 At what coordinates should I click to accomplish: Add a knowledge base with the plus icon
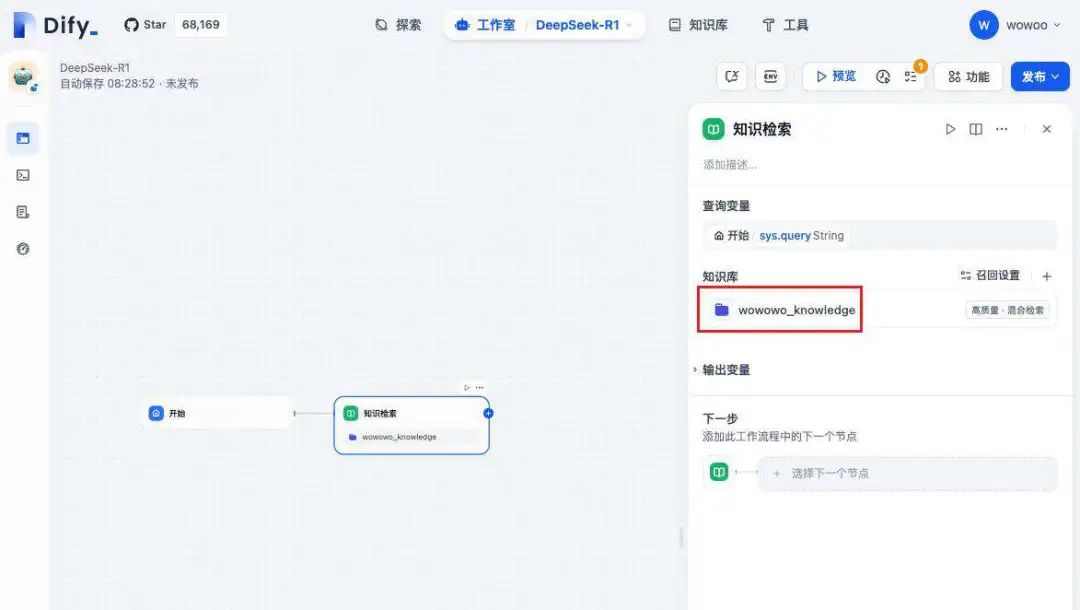click(x=1047, y=276)
